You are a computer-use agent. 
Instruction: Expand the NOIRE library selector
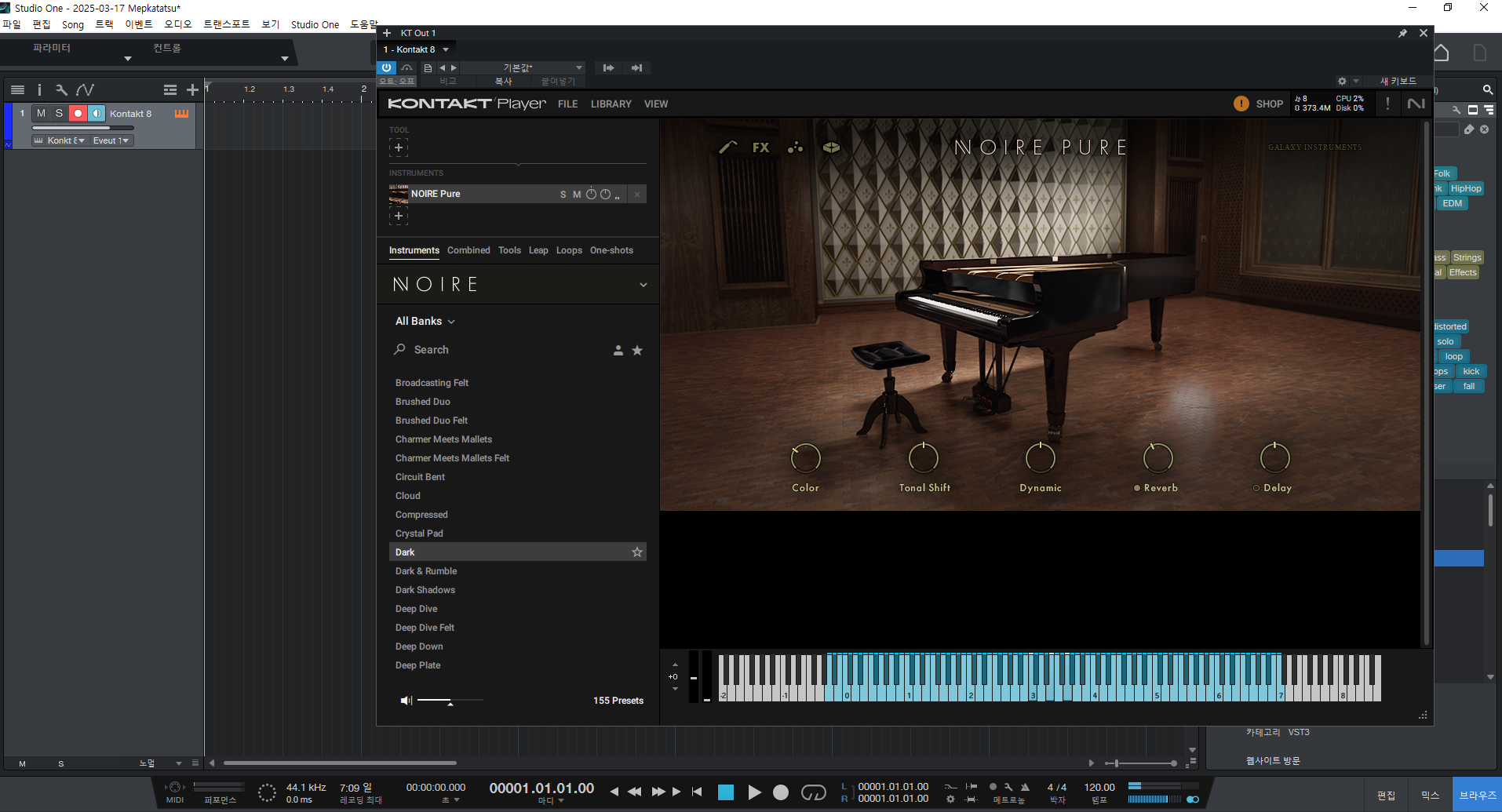click(x=643, y=285)
